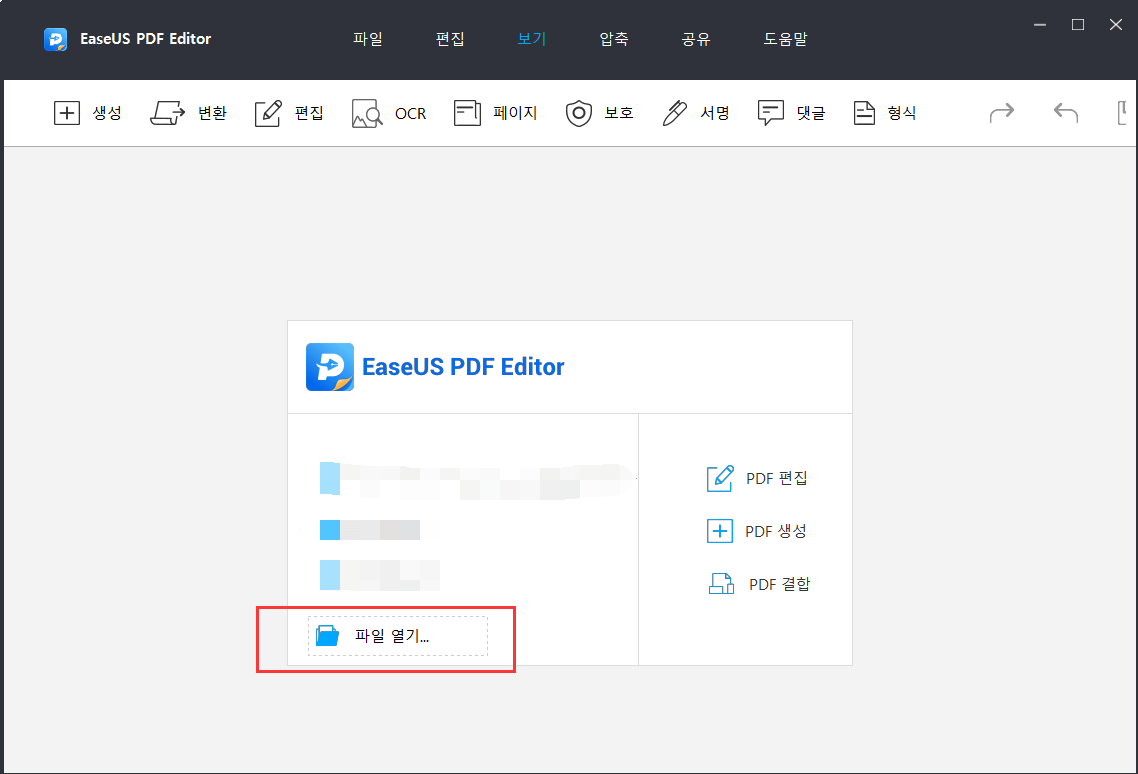Image resolution: width=1138 pixels, height=774 pixels.
Task: Click the blue folder icon beside 파일 열기
Action: (328, 635)
